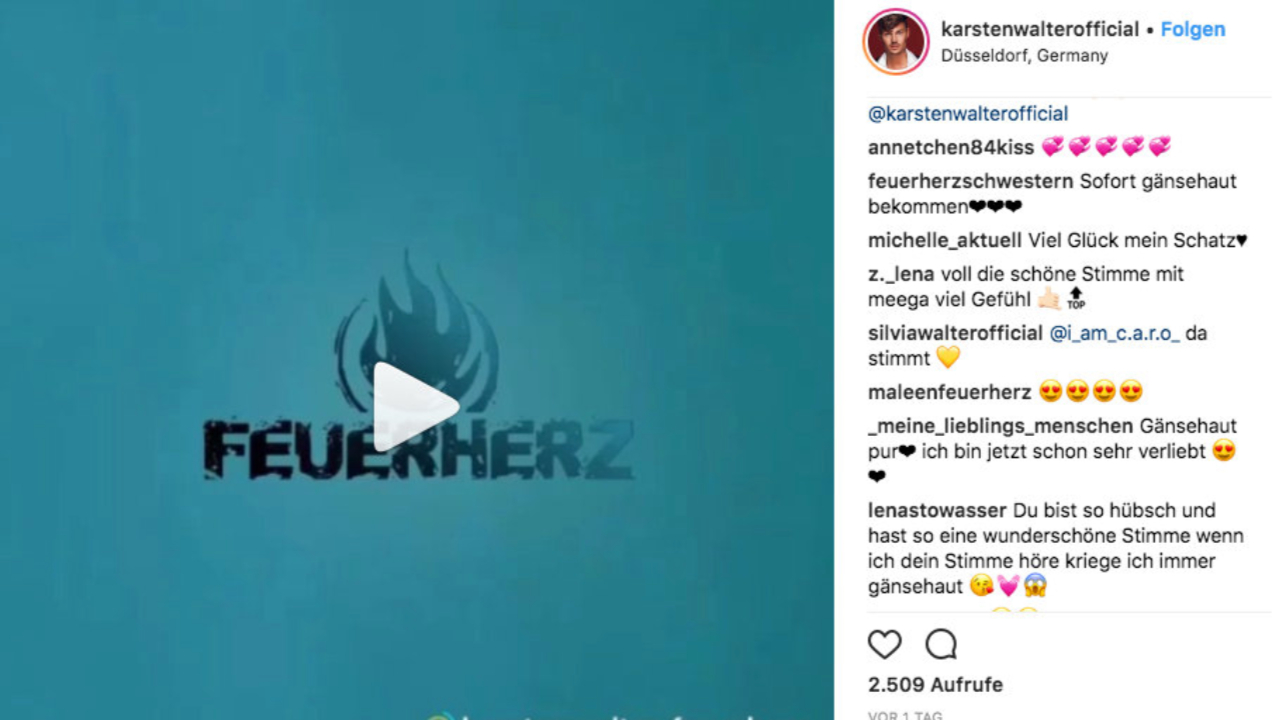This screenshot has width=1280, height=720.
Task: Open karstenwalterofficial username in header
Action: (1040, 29)
